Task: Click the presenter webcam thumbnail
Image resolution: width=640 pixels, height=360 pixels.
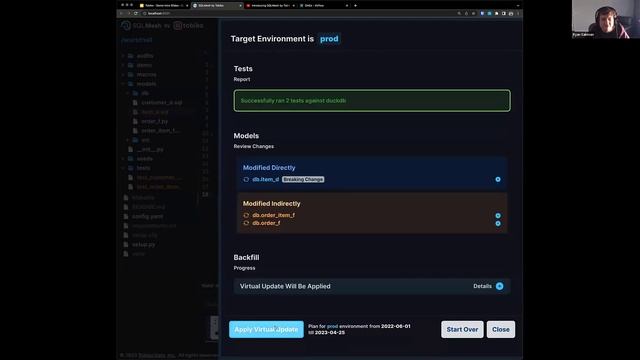Action: [x=606, y=19]
